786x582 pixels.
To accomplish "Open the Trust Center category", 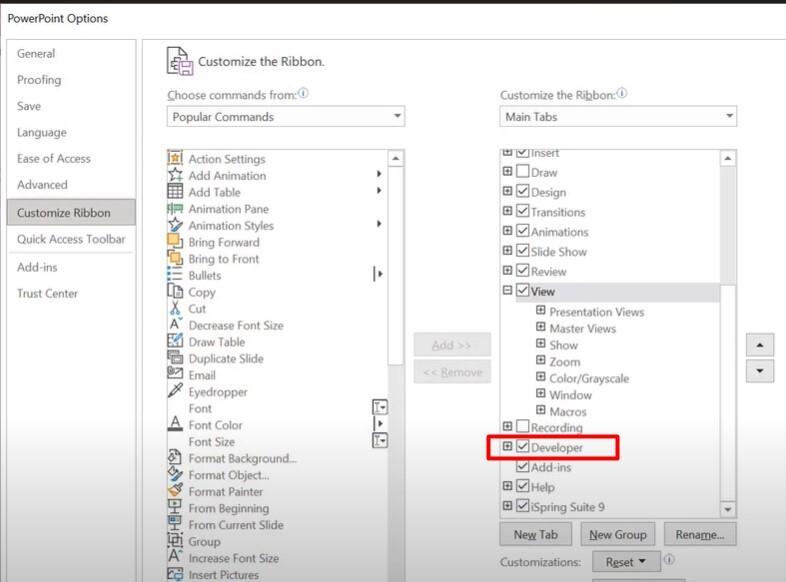I will click(48, 293).
